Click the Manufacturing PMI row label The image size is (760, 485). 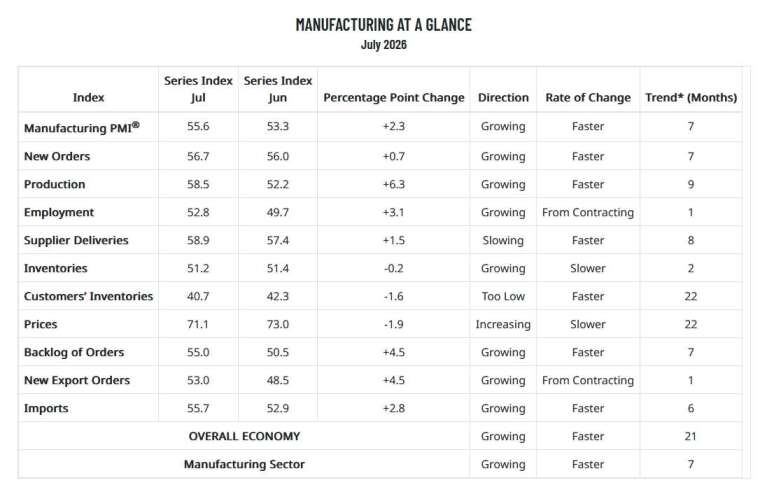81,127
